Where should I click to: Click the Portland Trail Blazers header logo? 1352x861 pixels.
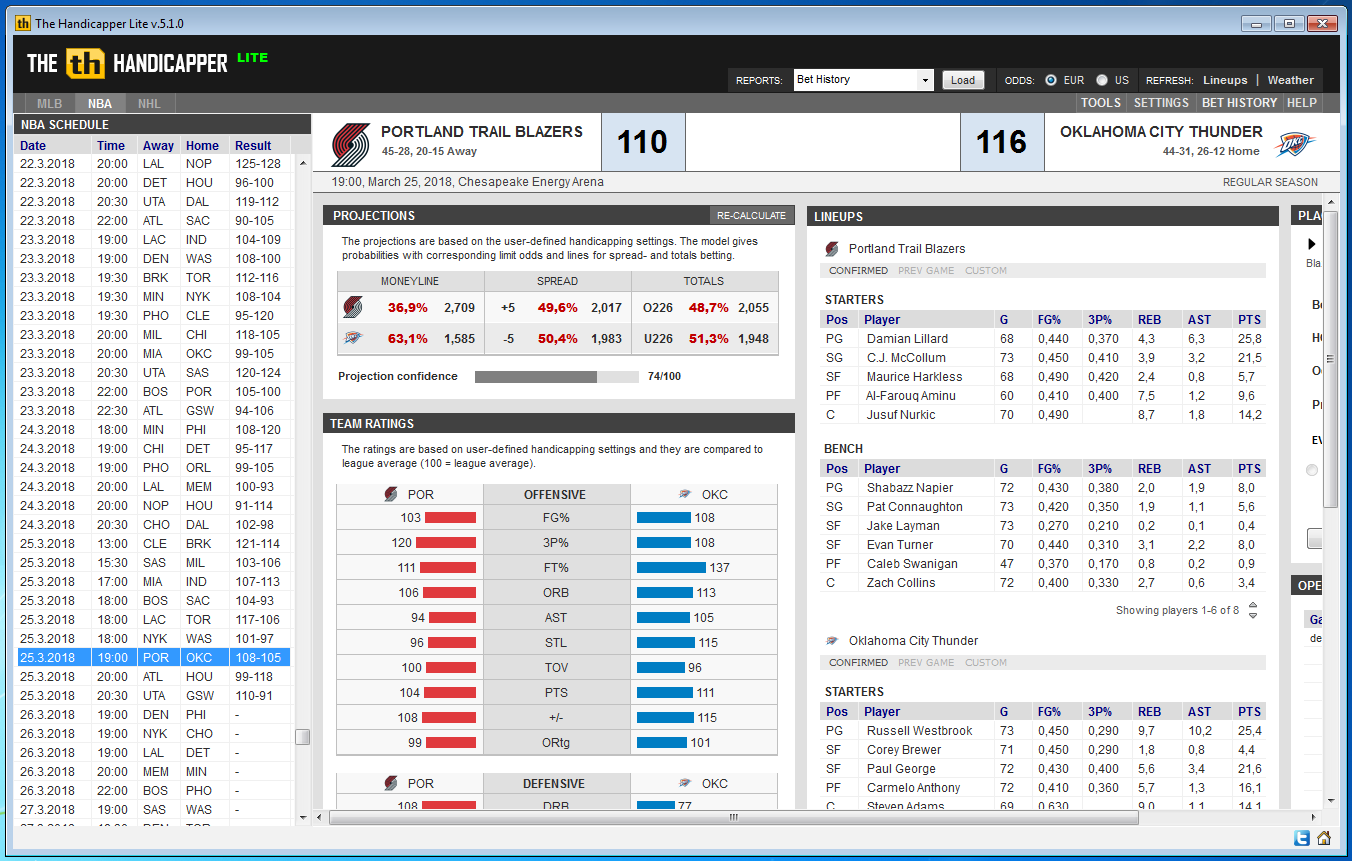pyautogui.click(x=350, y=143)
